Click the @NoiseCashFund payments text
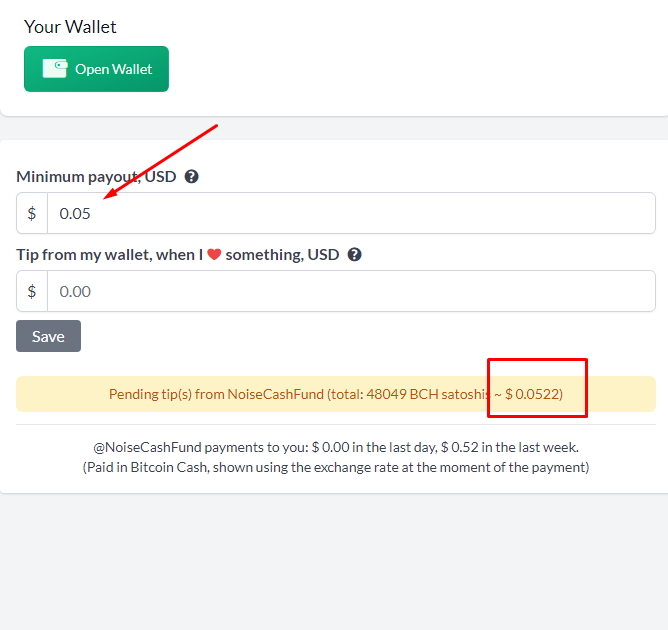668x630 pixels. click(x=336, y=447)
